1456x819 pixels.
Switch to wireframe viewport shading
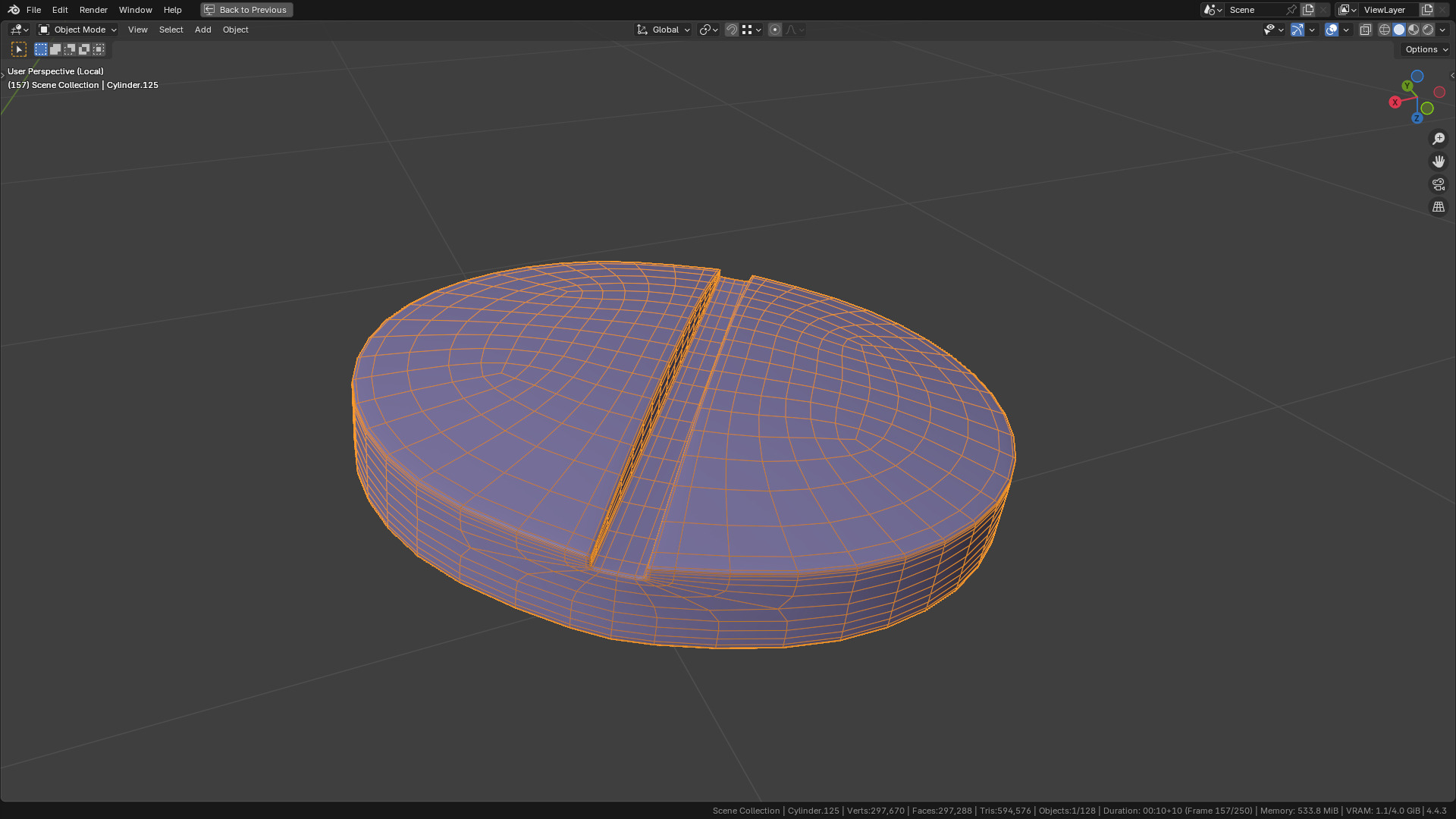pyautogui.click(x=1384, y=30)
